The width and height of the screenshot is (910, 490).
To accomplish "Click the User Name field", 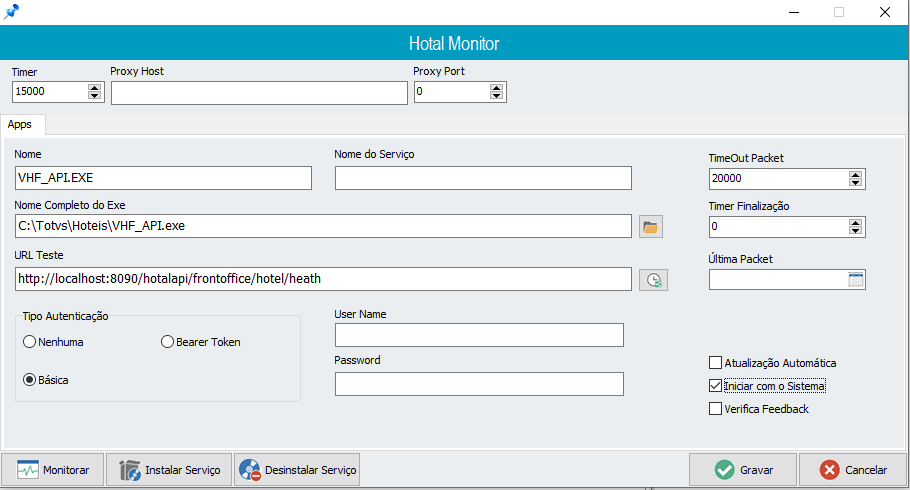I will [x=479, y=335].
